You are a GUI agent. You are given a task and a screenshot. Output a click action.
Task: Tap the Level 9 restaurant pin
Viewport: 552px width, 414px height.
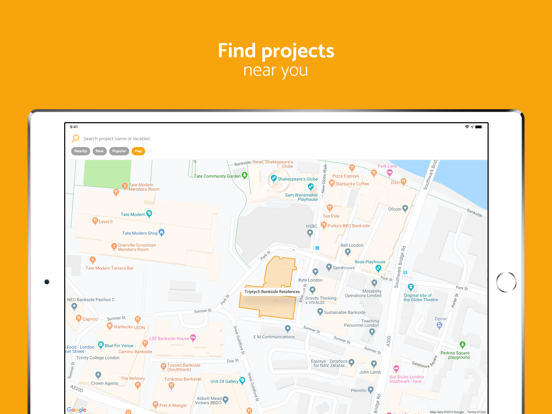(95, 221)
